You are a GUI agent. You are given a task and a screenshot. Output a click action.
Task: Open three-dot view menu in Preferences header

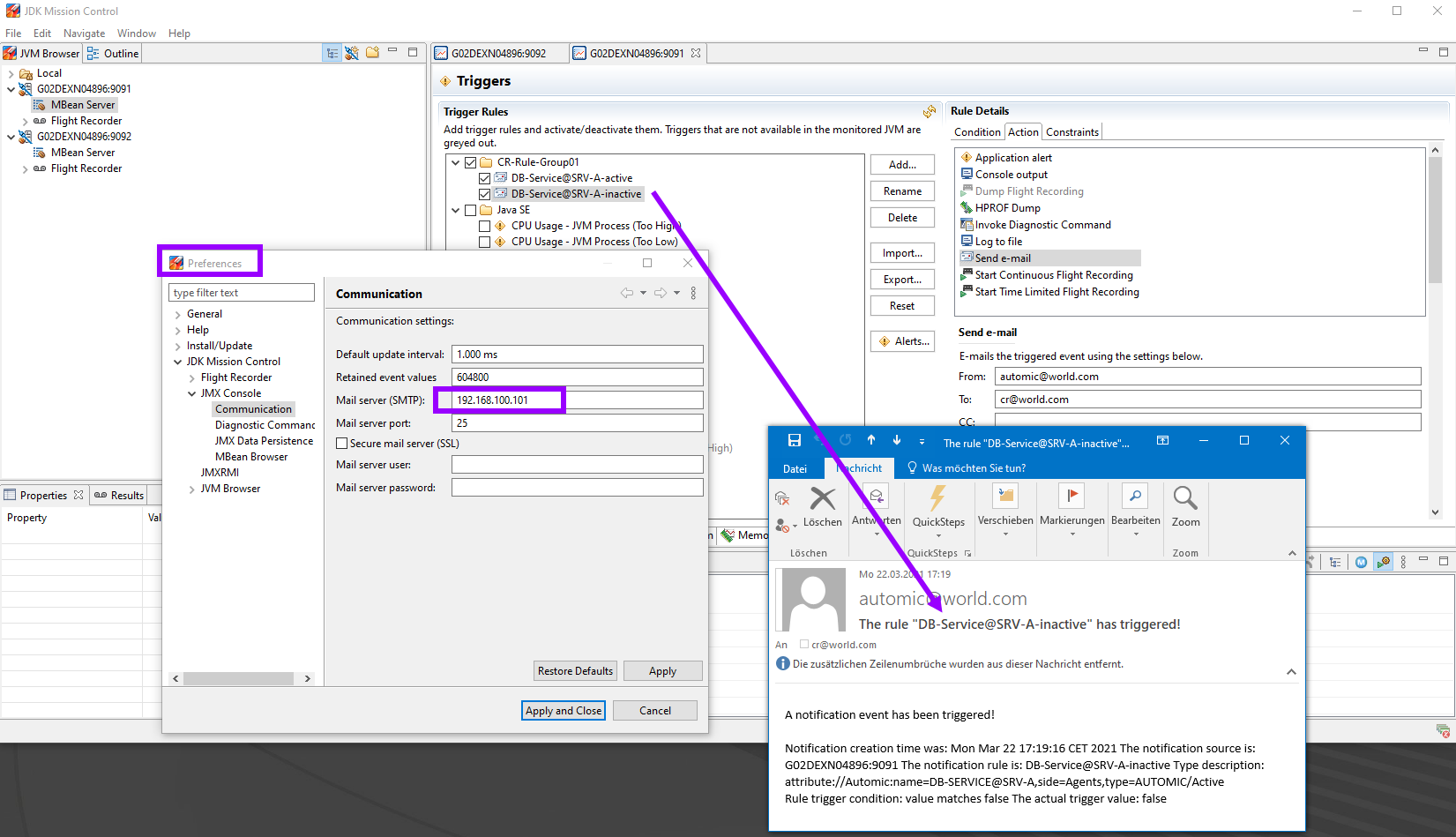click(x=693, y=293)
